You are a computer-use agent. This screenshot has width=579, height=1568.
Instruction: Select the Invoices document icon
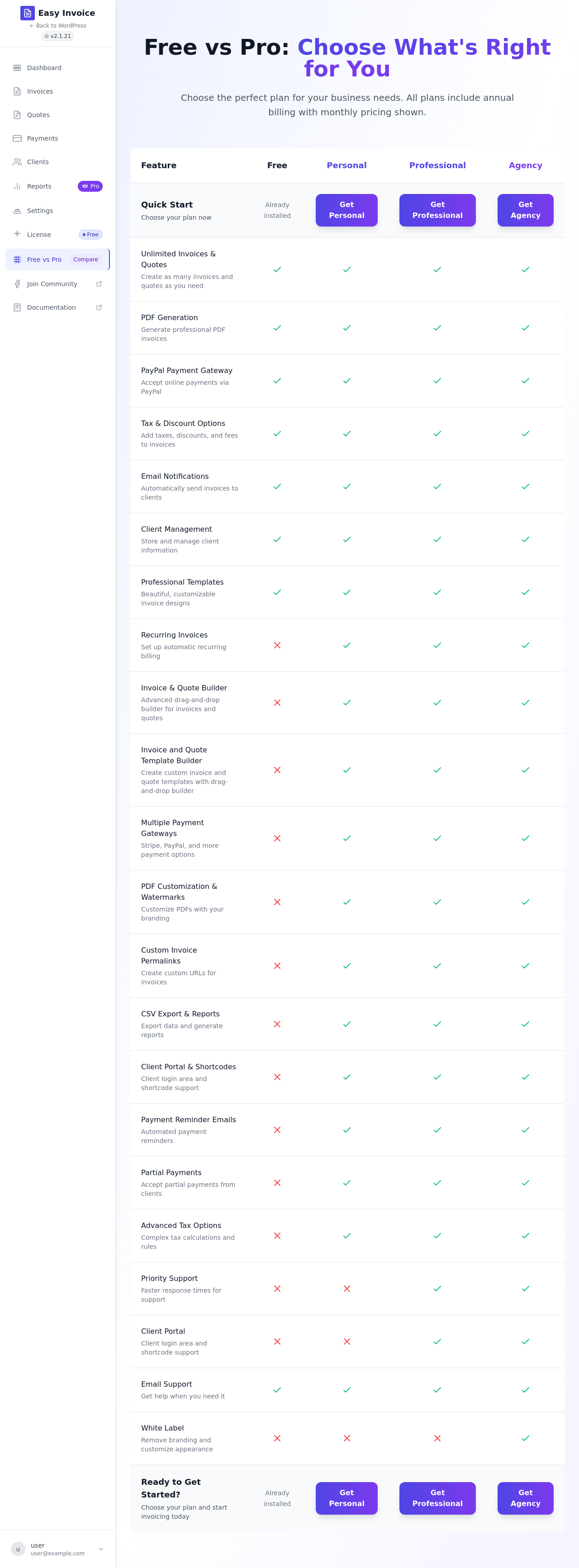point(17,91)
